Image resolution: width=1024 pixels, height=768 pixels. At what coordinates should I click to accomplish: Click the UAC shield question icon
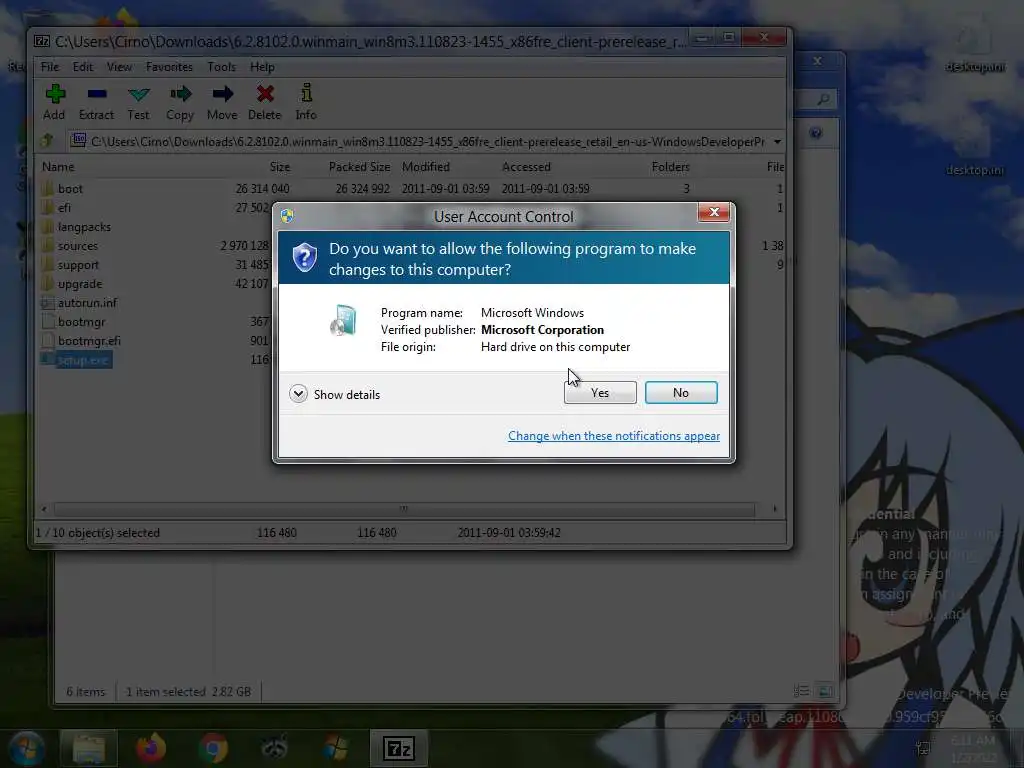(304, 257)
